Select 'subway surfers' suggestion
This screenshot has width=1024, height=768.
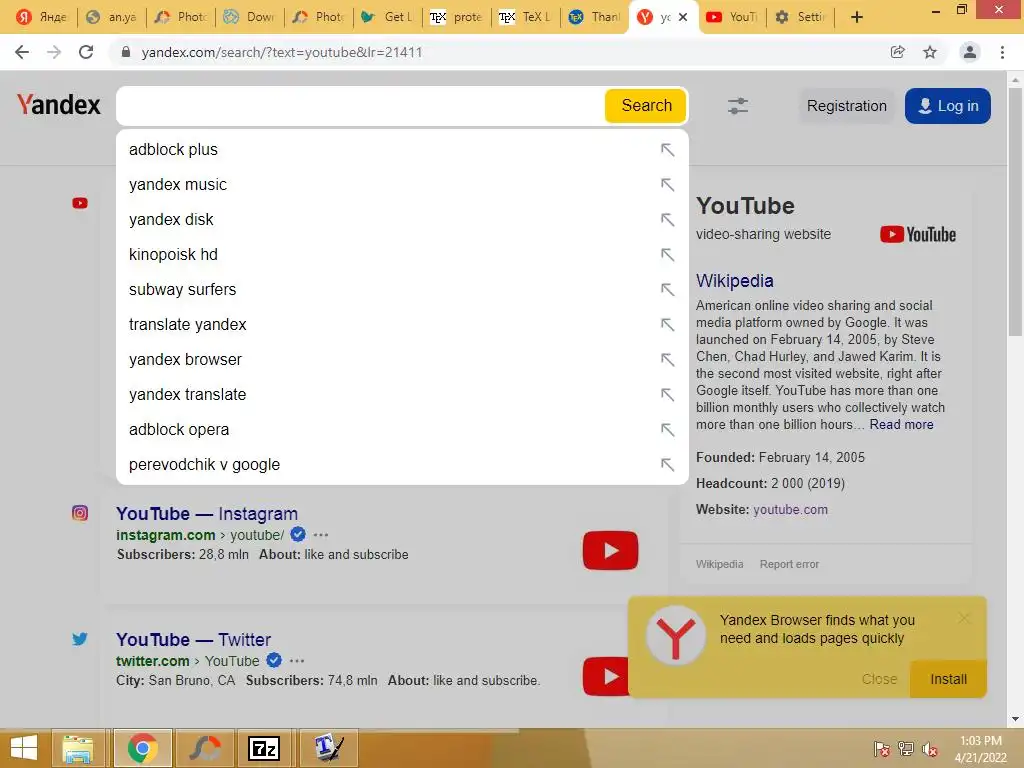pos(402,289)
